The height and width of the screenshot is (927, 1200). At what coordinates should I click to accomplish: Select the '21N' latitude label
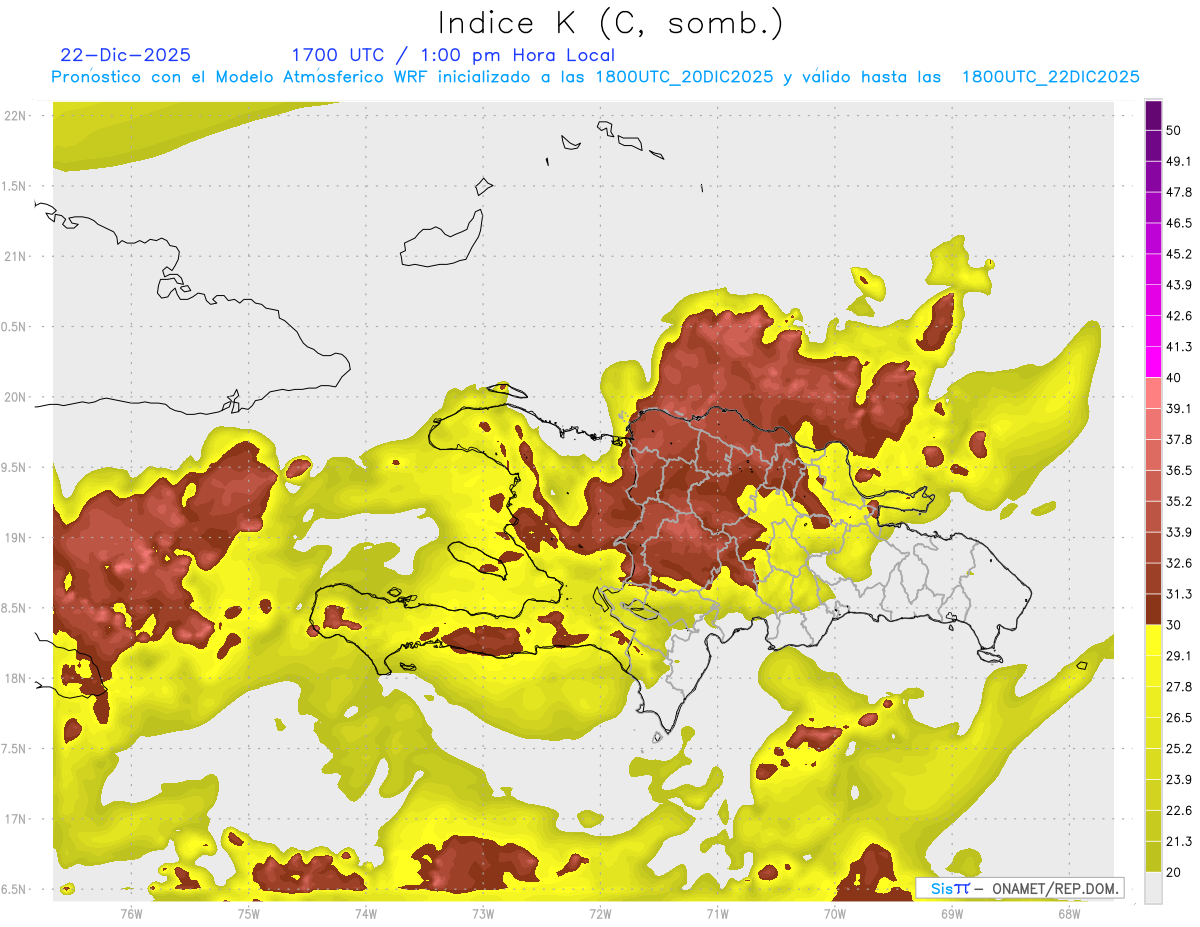tap(17, 256)
